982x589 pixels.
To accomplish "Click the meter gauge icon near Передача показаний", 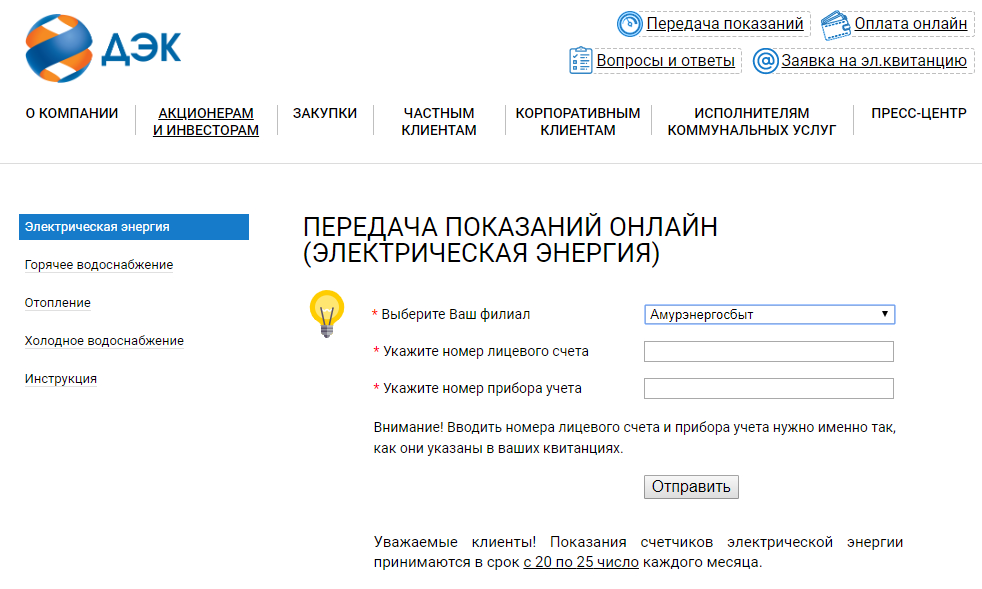I will (x=629, y=24).
